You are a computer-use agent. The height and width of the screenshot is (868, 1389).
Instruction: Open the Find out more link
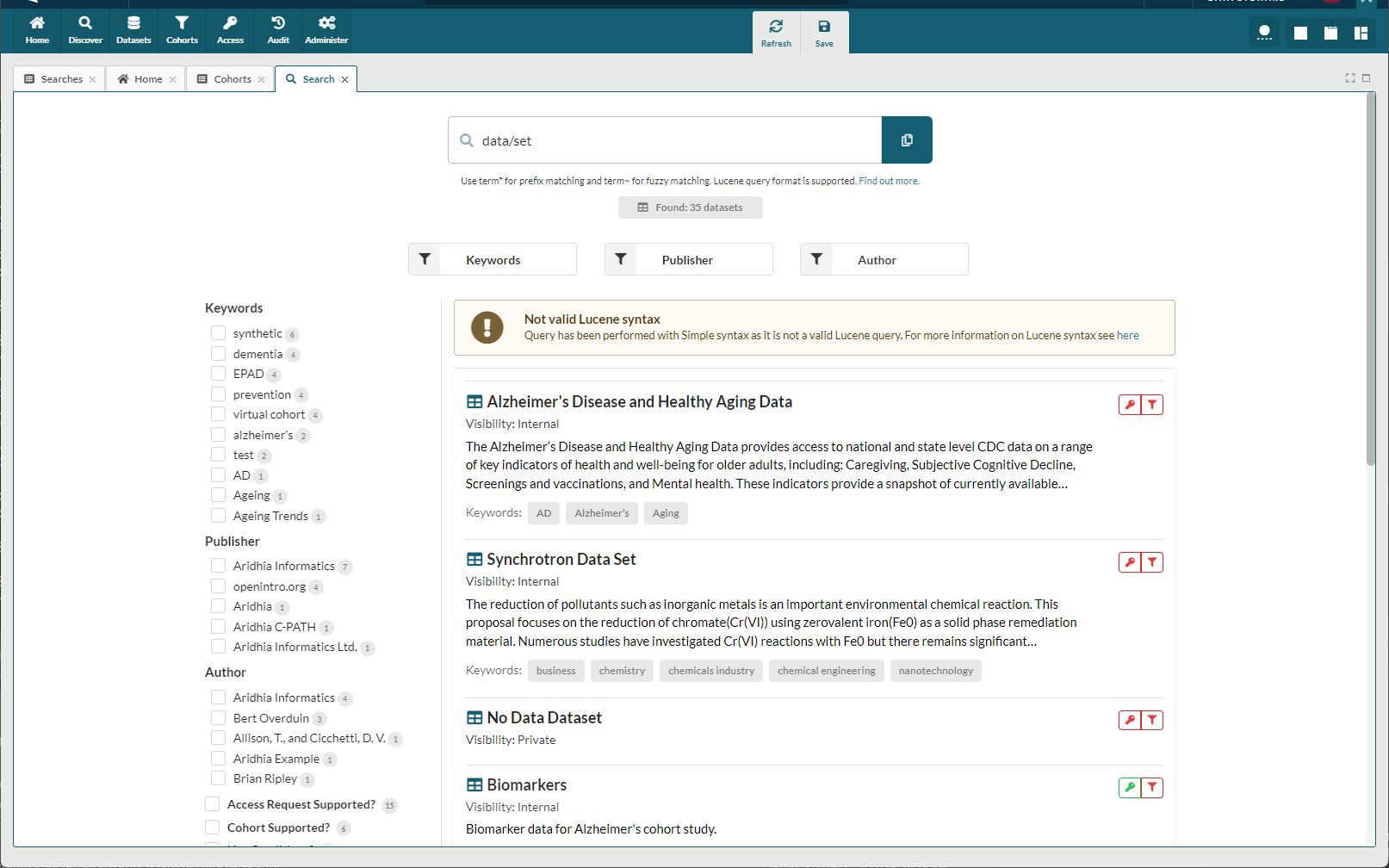[x=888, y=181]
